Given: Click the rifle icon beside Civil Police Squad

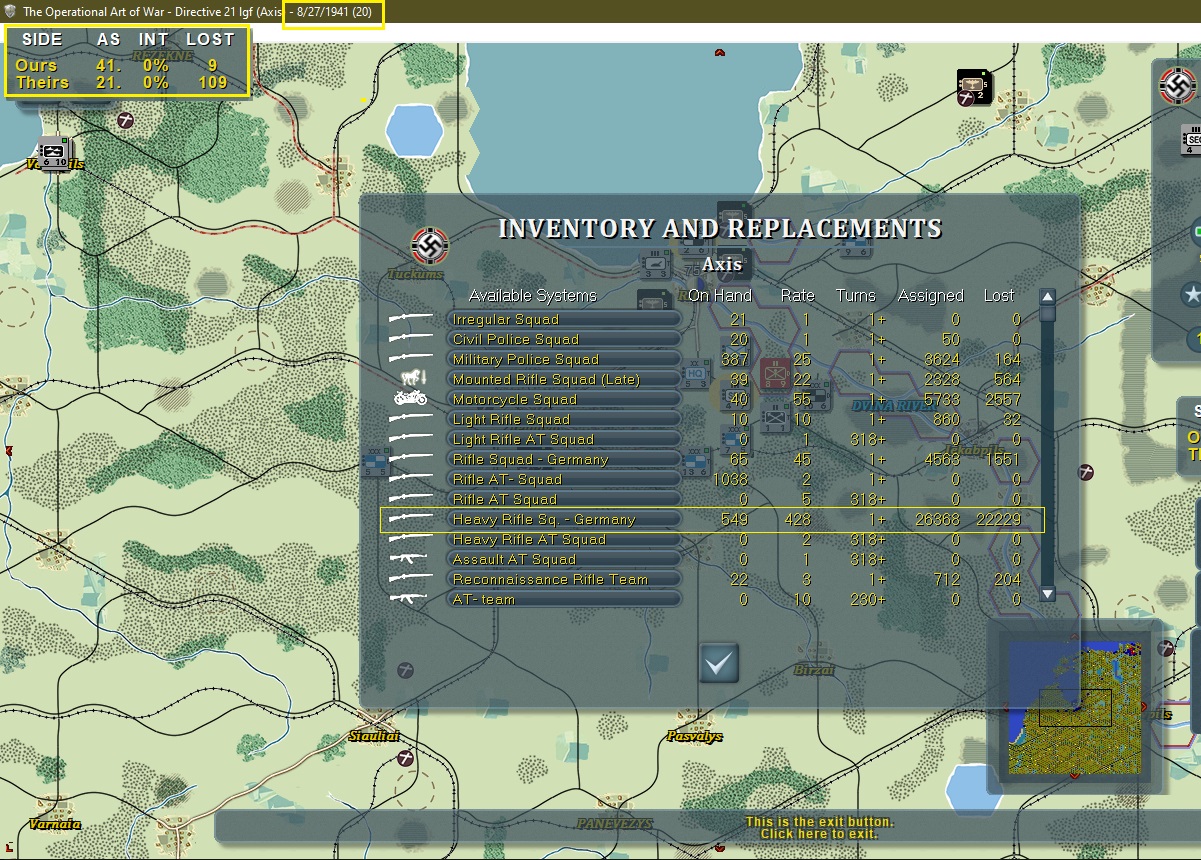Looking at the screenshot, I should (410, 339).
